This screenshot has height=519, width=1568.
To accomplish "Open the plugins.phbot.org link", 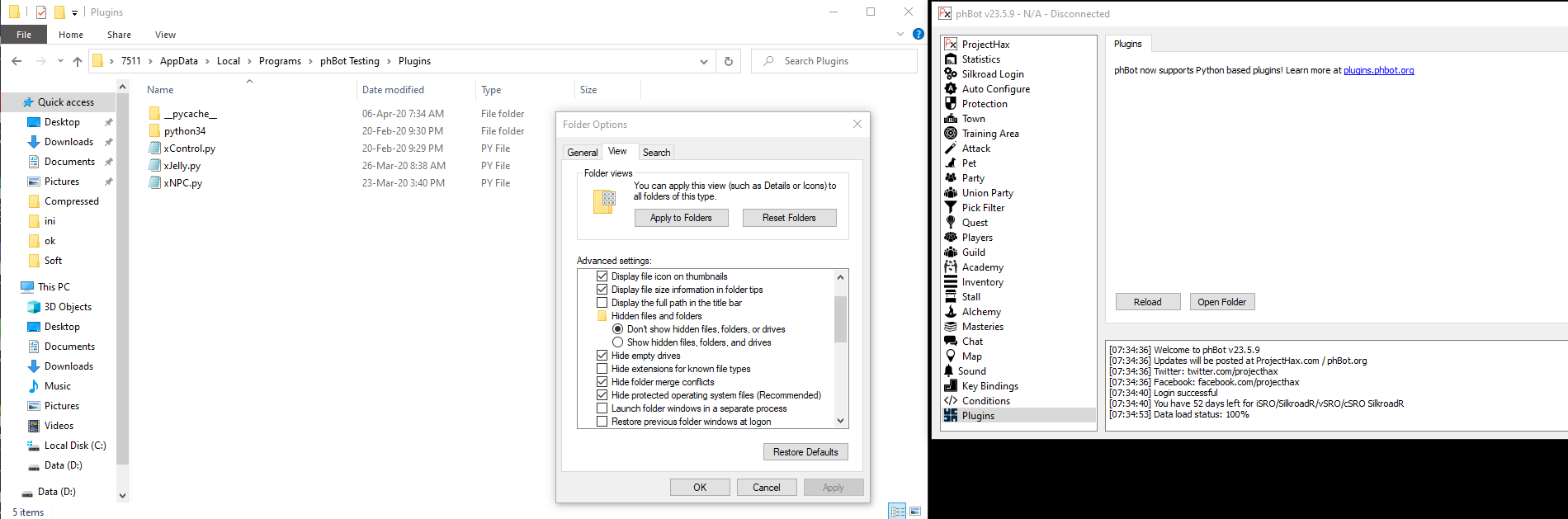I will 1378,71.
